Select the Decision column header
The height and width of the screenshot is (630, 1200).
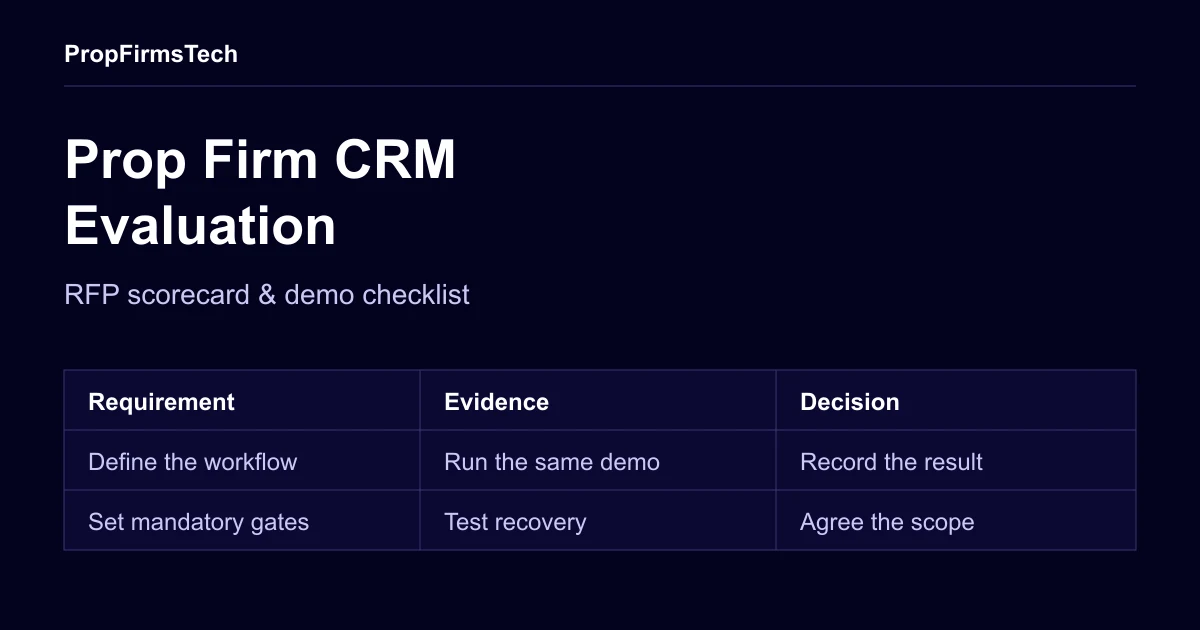(x=956, y=401)
